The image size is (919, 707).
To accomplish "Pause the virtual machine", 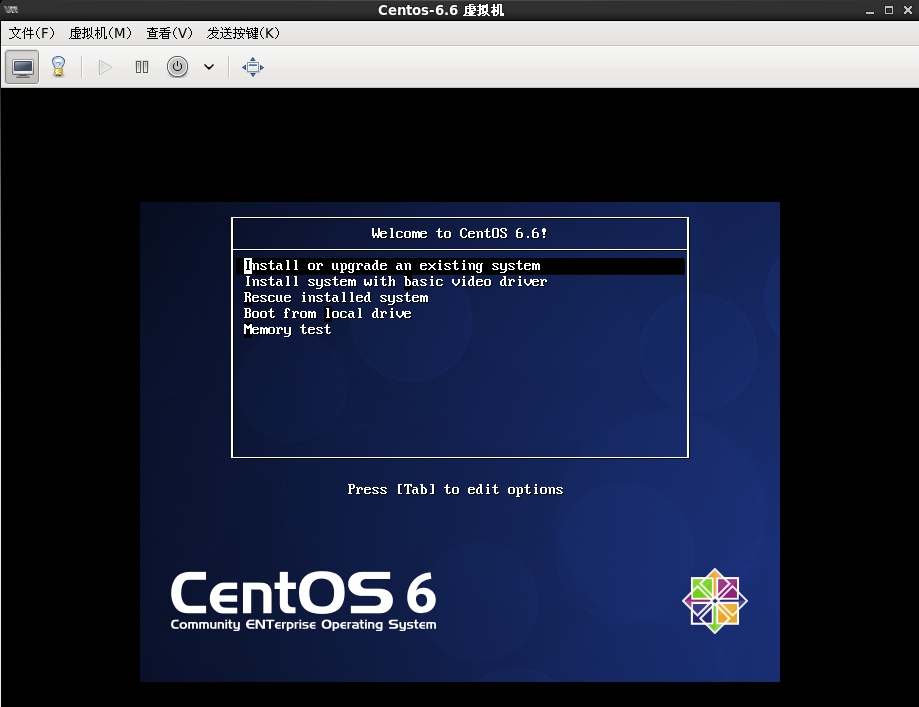I will click(142, 67).
